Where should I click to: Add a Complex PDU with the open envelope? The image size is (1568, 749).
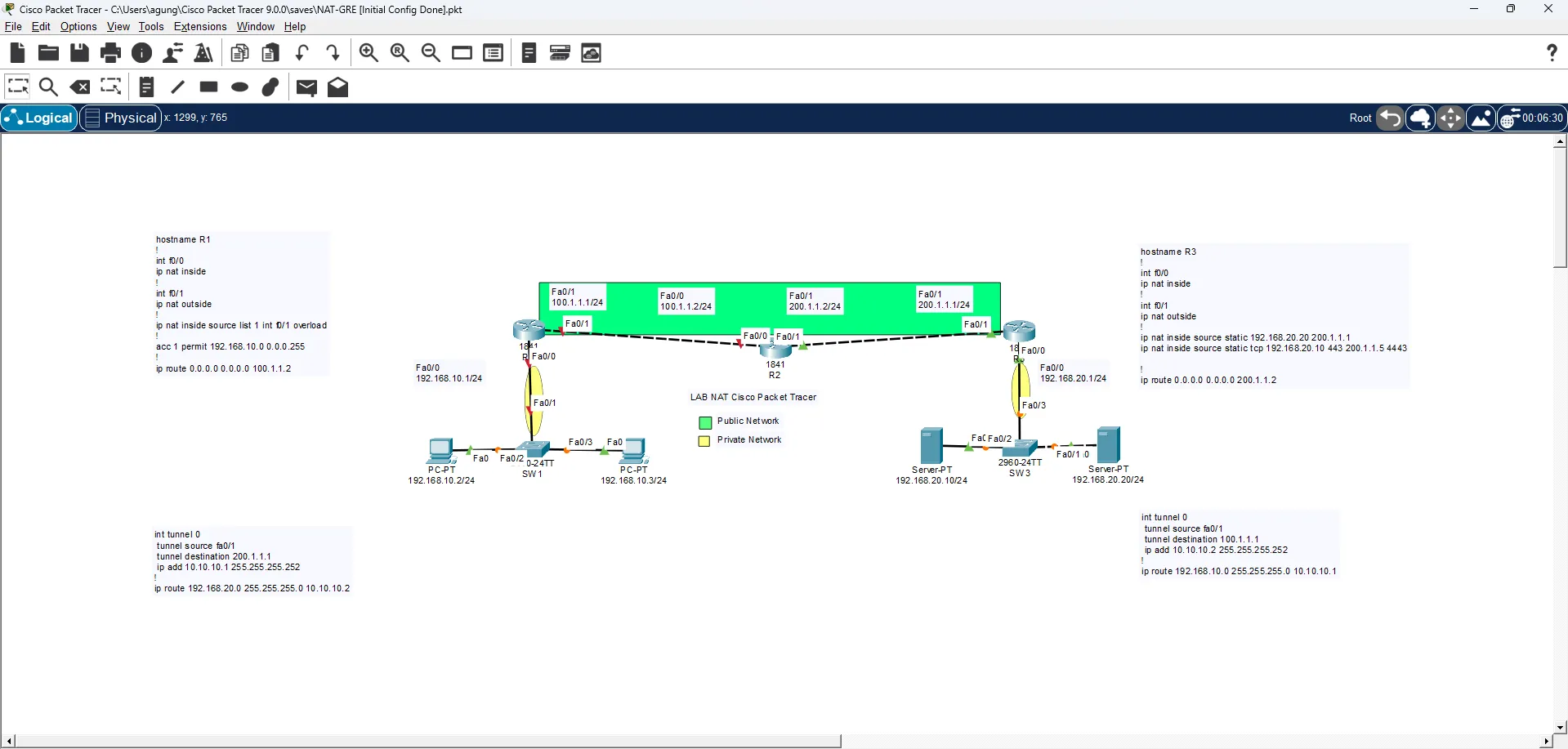(x=337, y=87)
